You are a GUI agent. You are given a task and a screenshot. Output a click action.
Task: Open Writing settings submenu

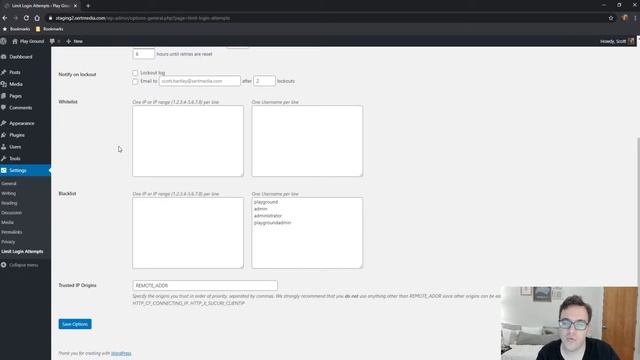(9, 193)
